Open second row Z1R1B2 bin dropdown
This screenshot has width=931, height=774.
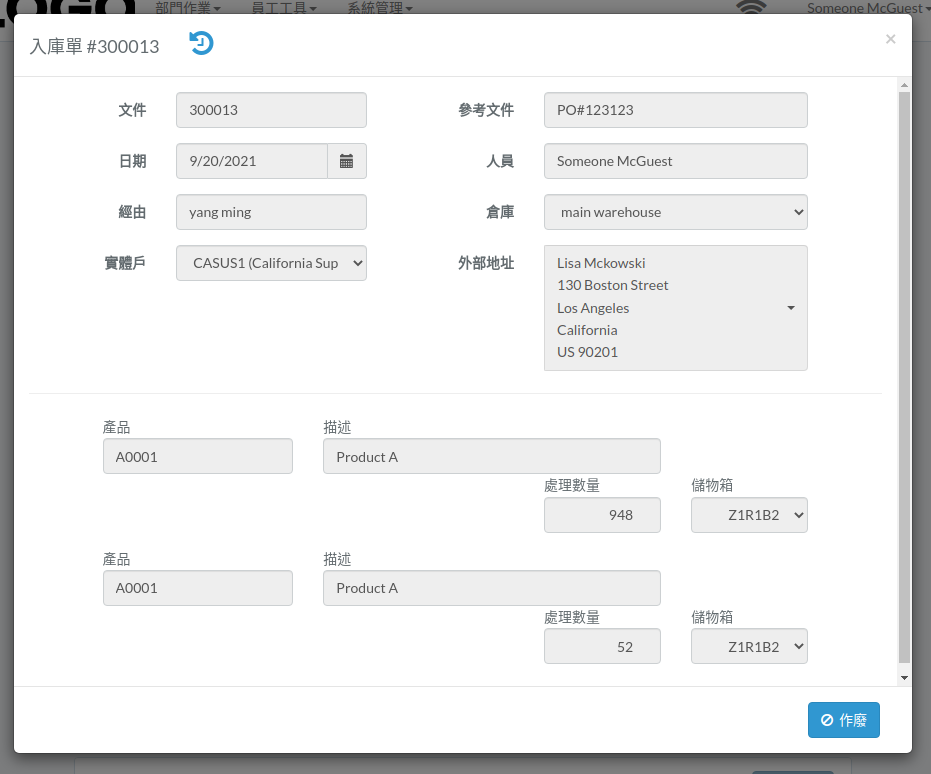point(749,646)
